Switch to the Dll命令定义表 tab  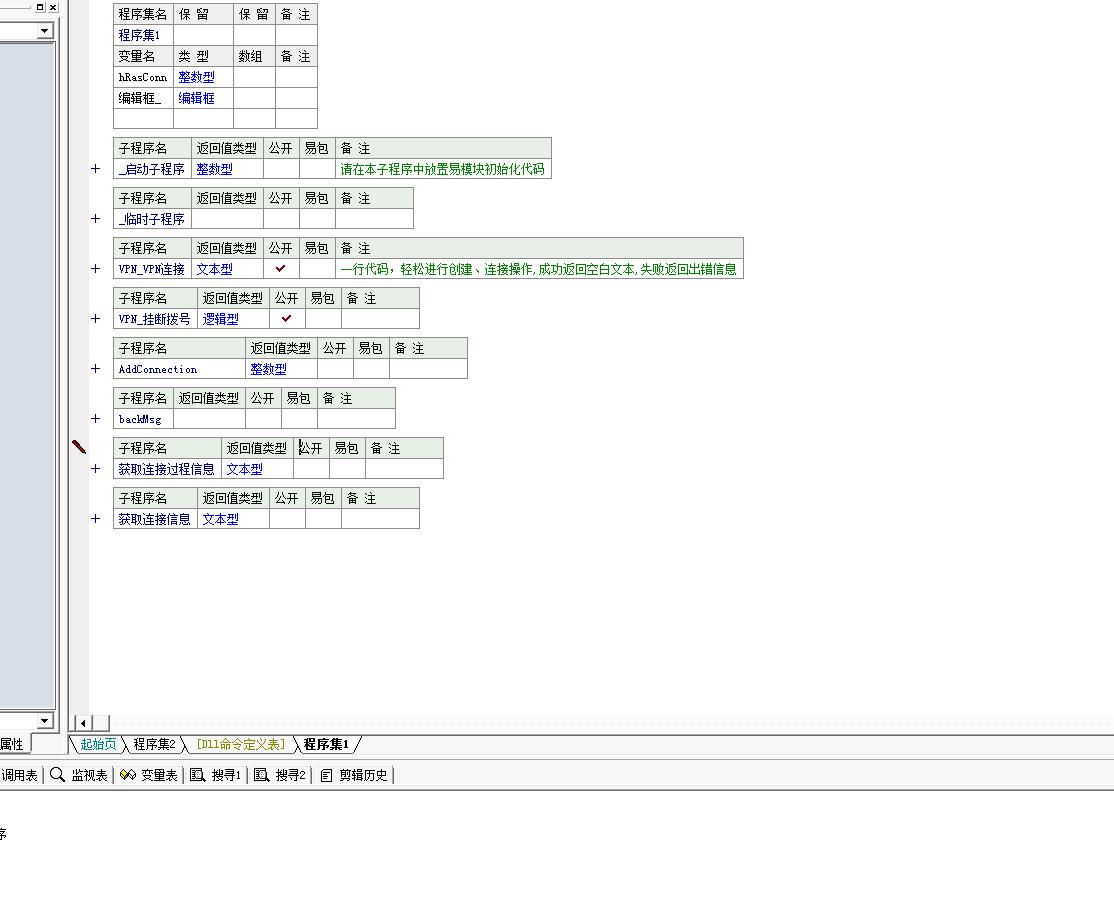pos(240,744)
